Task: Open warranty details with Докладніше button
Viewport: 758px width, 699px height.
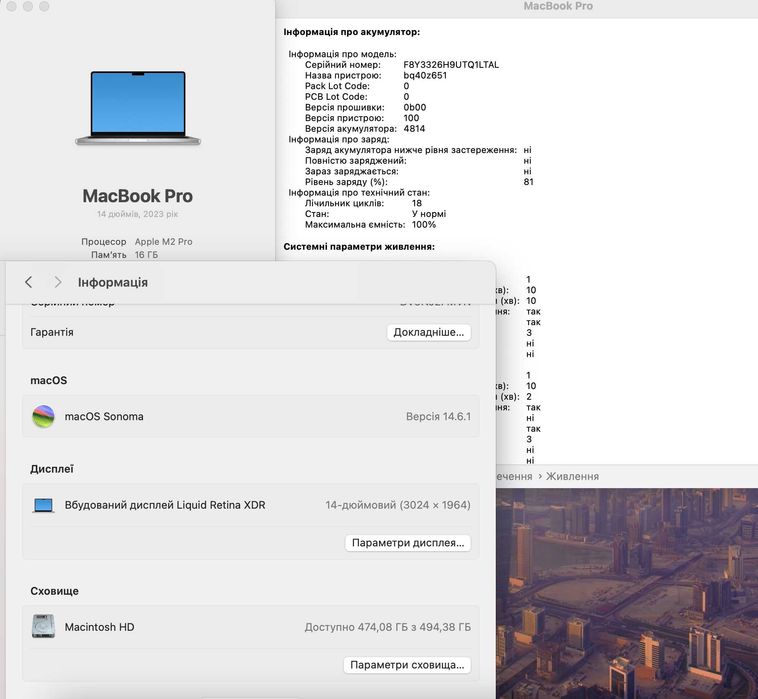Action: pos(429,332)
